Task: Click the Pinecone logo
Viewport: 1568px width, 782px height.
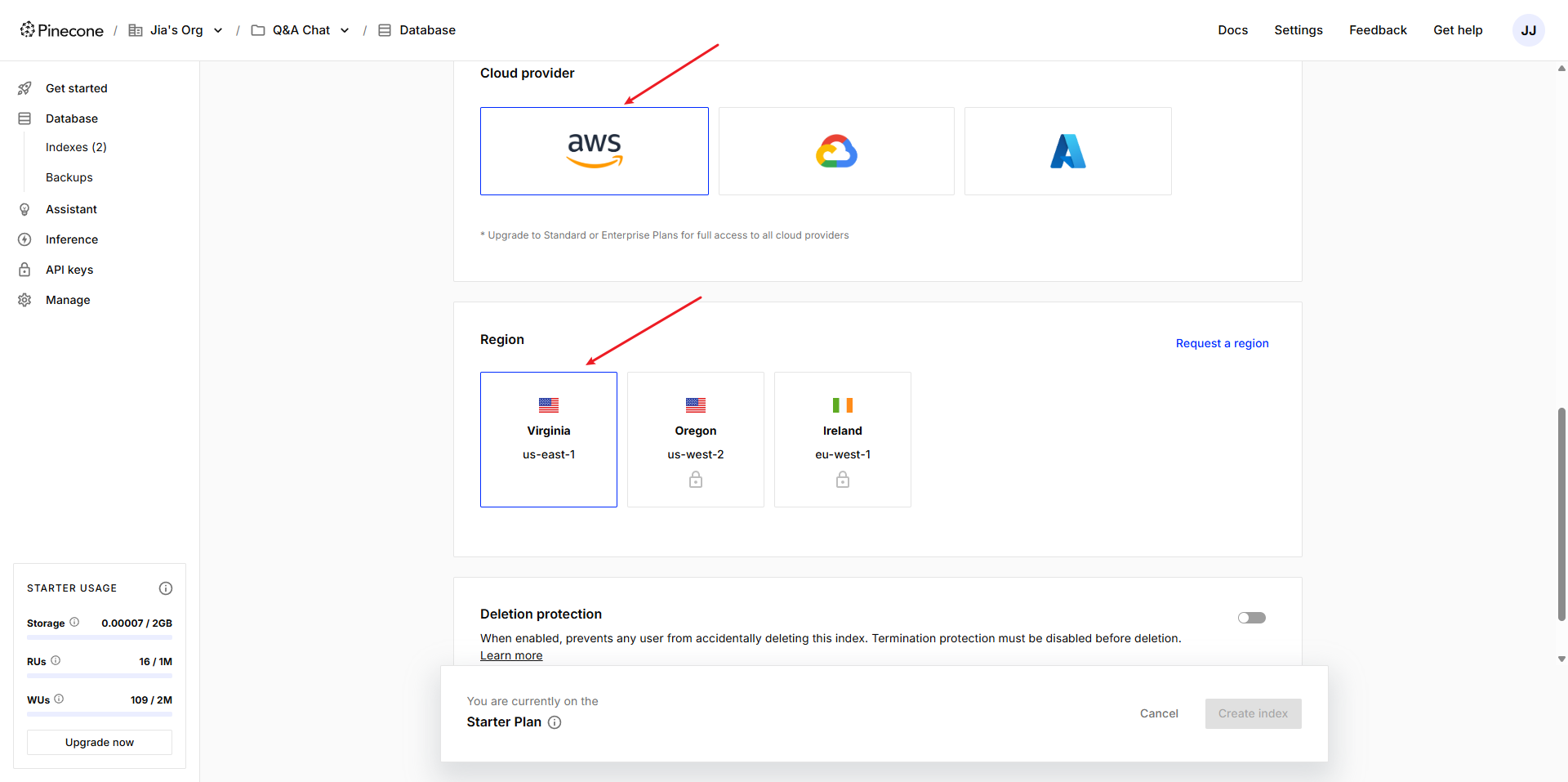Action: click(62, 30)
